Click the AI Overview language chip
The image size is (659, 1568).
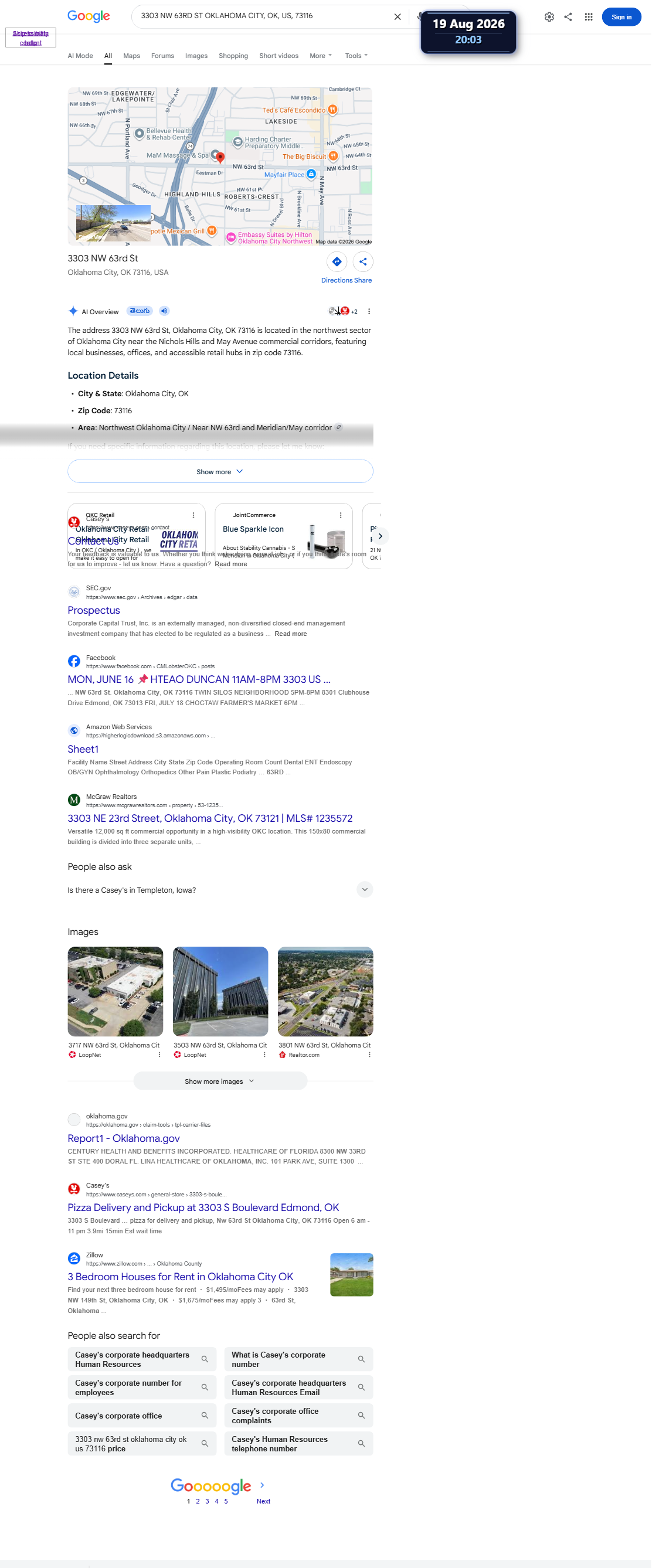tap(140, 311)
